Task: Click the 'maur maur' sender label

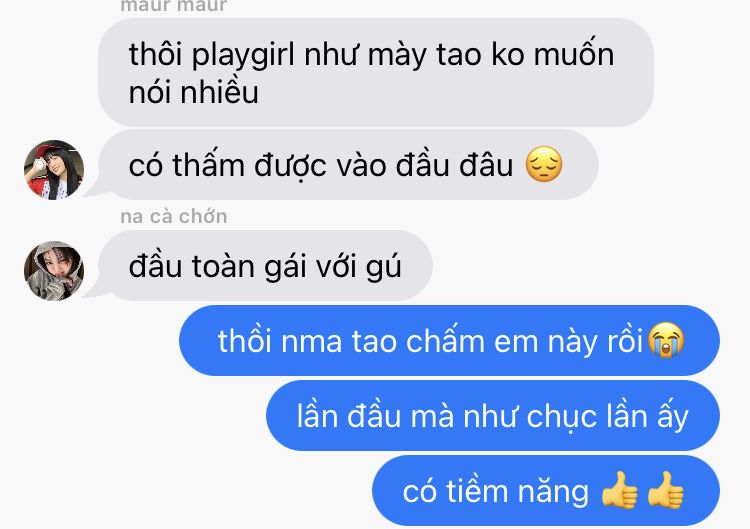Action: click(x=174, y=6)
